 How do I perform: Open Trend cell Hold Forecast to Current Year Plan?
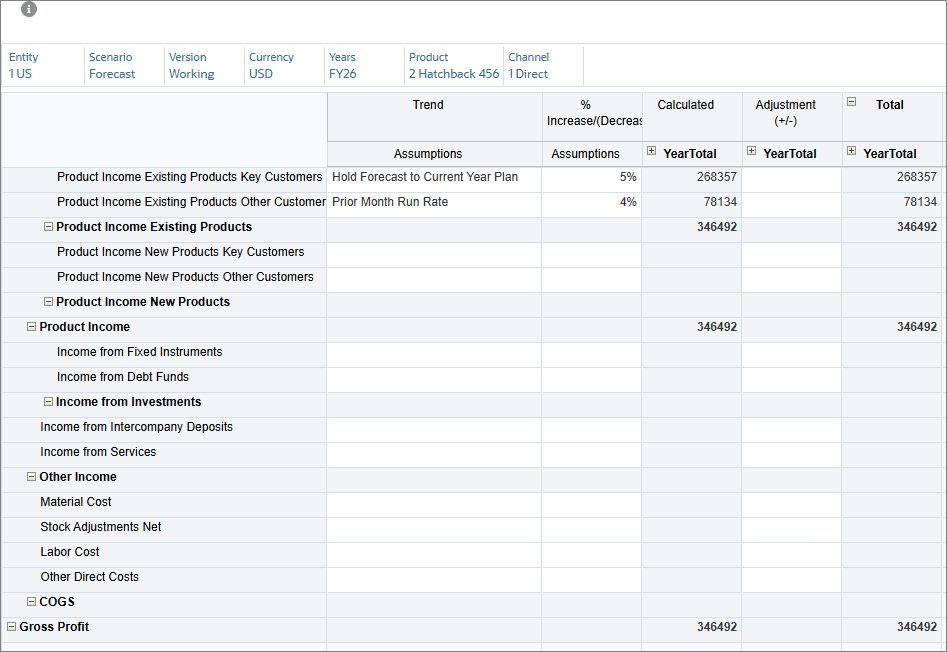point(434,177)
